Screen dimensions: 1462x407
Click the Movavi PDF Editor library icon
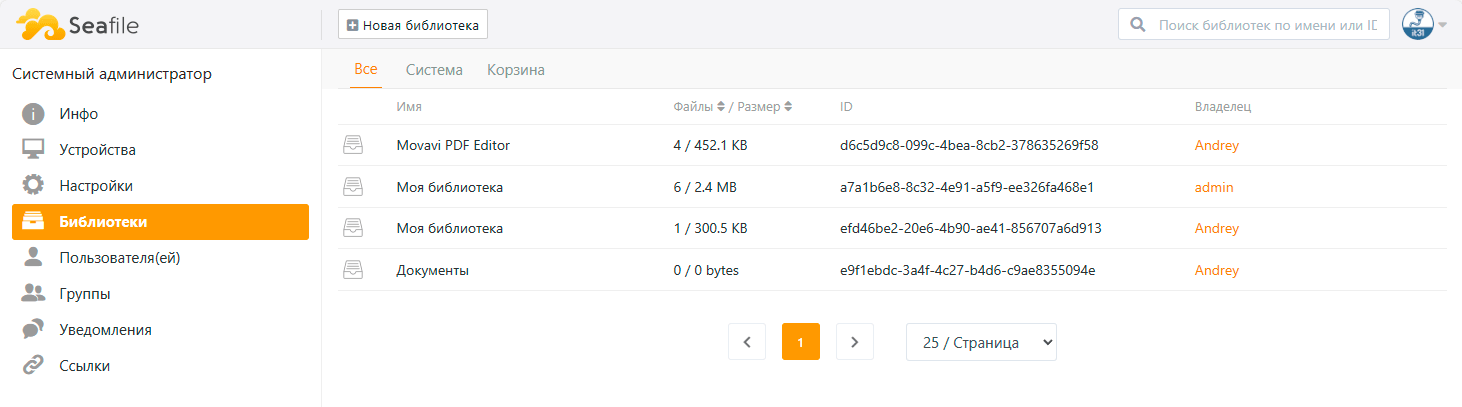click(x=353, y=145)
